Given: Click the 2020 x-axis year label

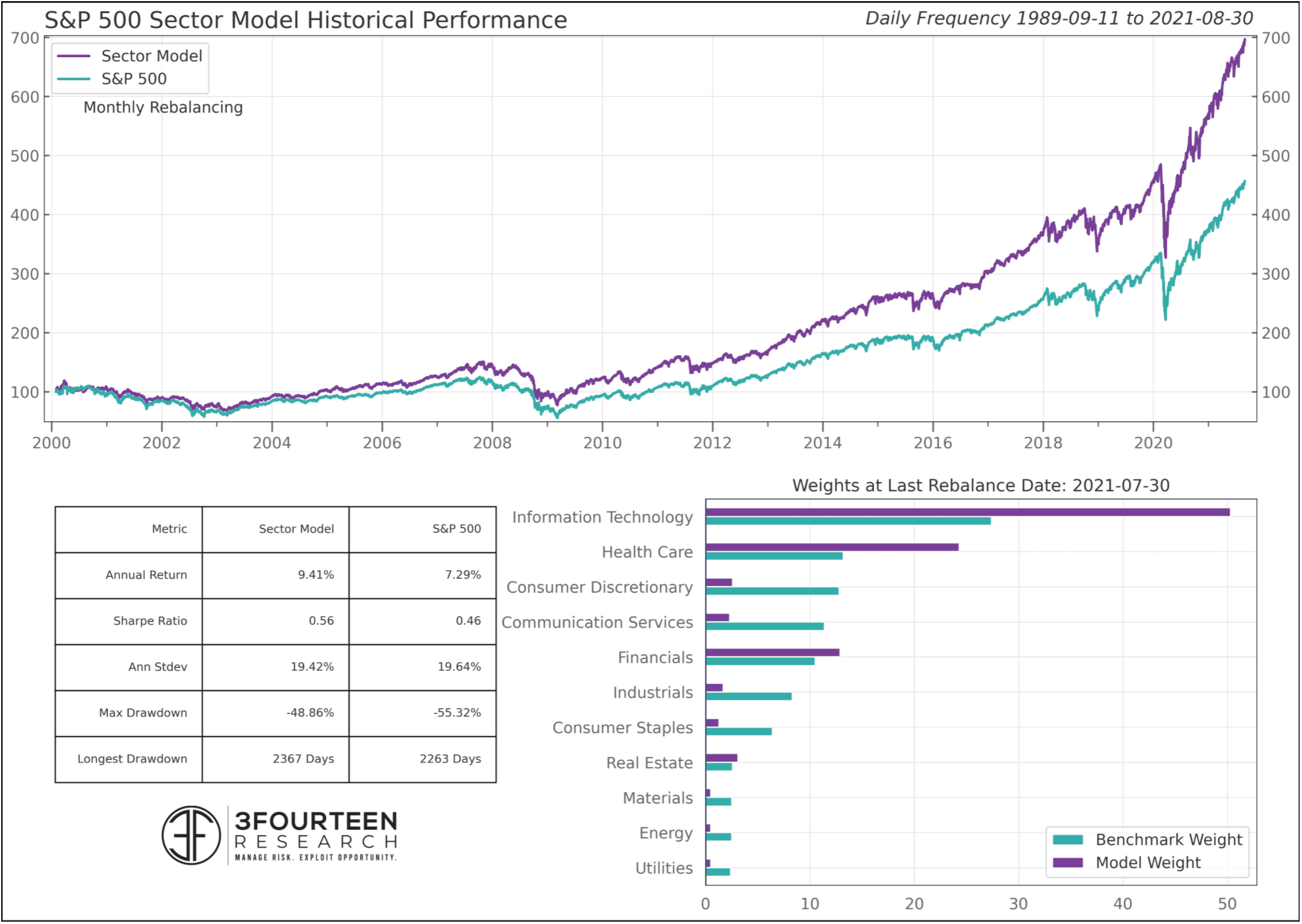Looking at the screenshot, I should tap(1153, 443).
